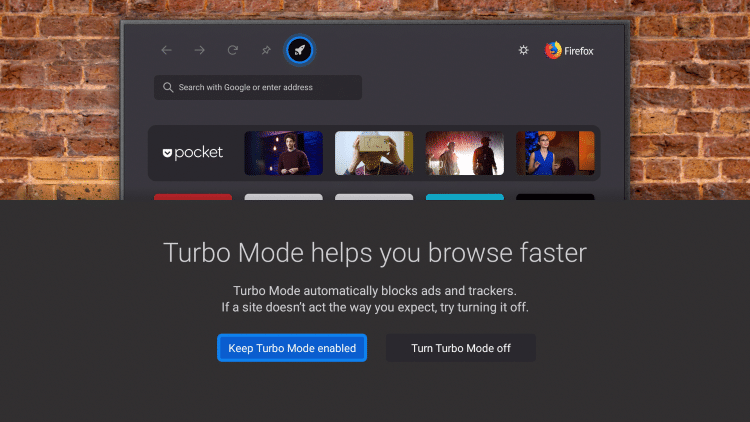Select thumbnail with two silhouetted figures
The width and height of the screenshot is (750, 422).
tap(464, 153)
